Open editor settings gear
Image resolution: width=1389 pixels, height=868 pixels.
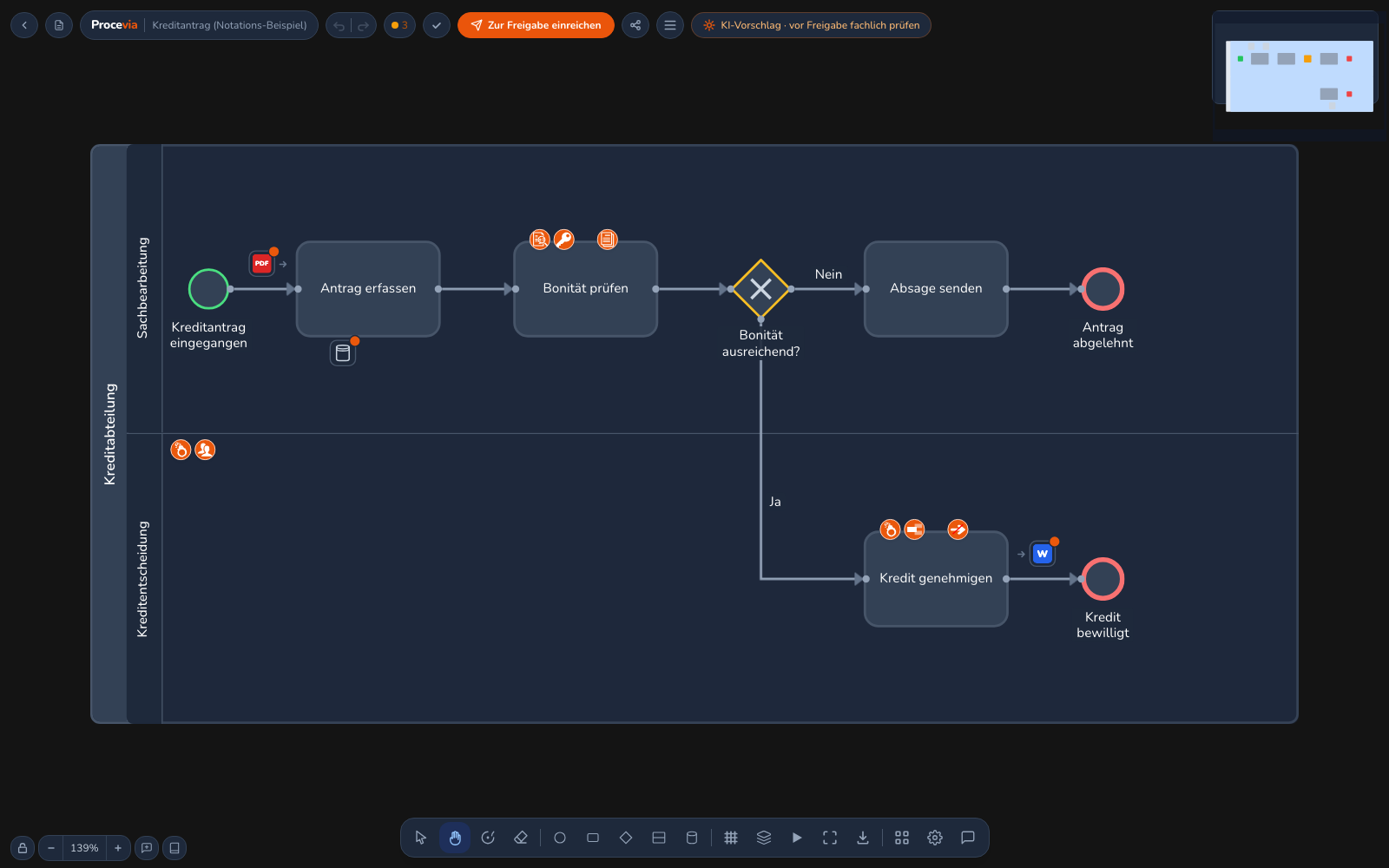[935, 838]
